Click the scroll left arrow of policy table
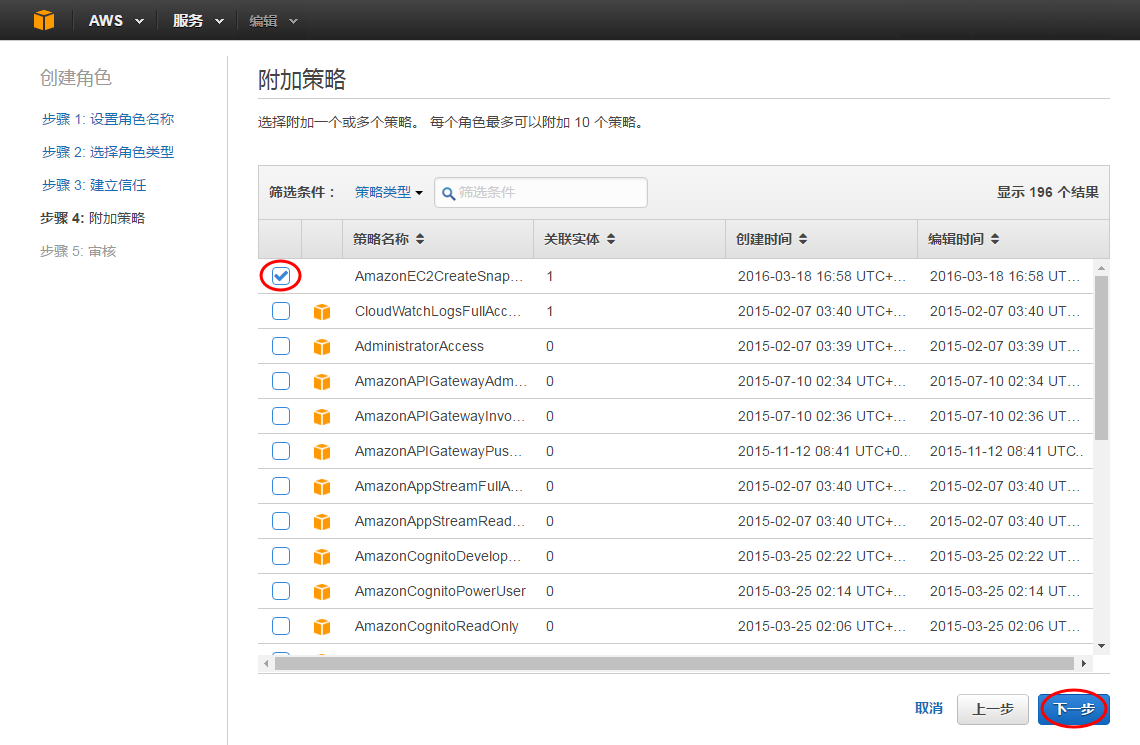The height and width of the screenshot is (745, 1140). tap(266, 664)
